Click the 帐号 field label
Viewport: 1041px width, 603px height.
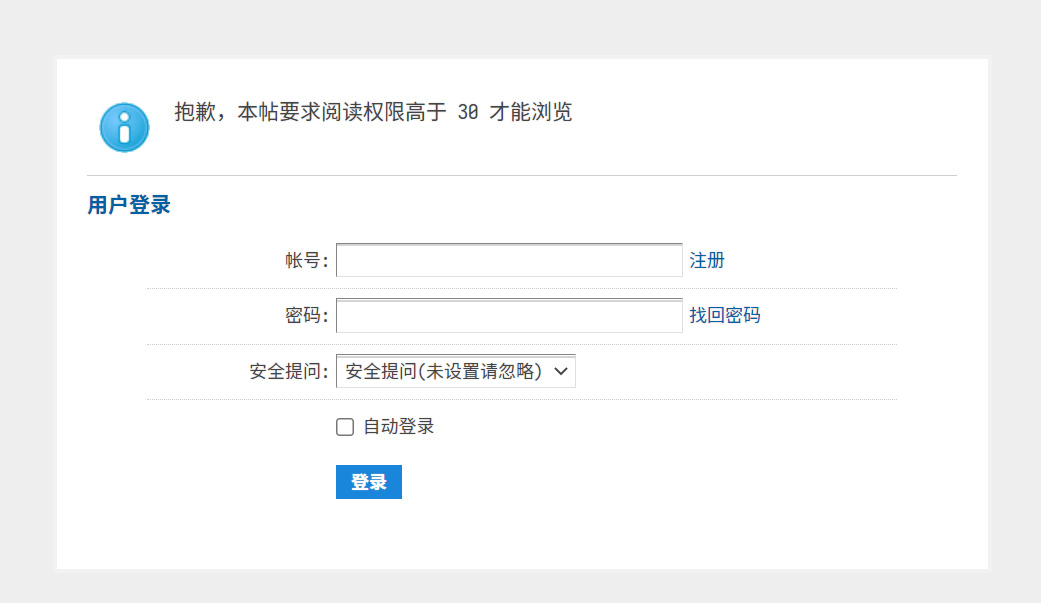(x=306, y=261)
